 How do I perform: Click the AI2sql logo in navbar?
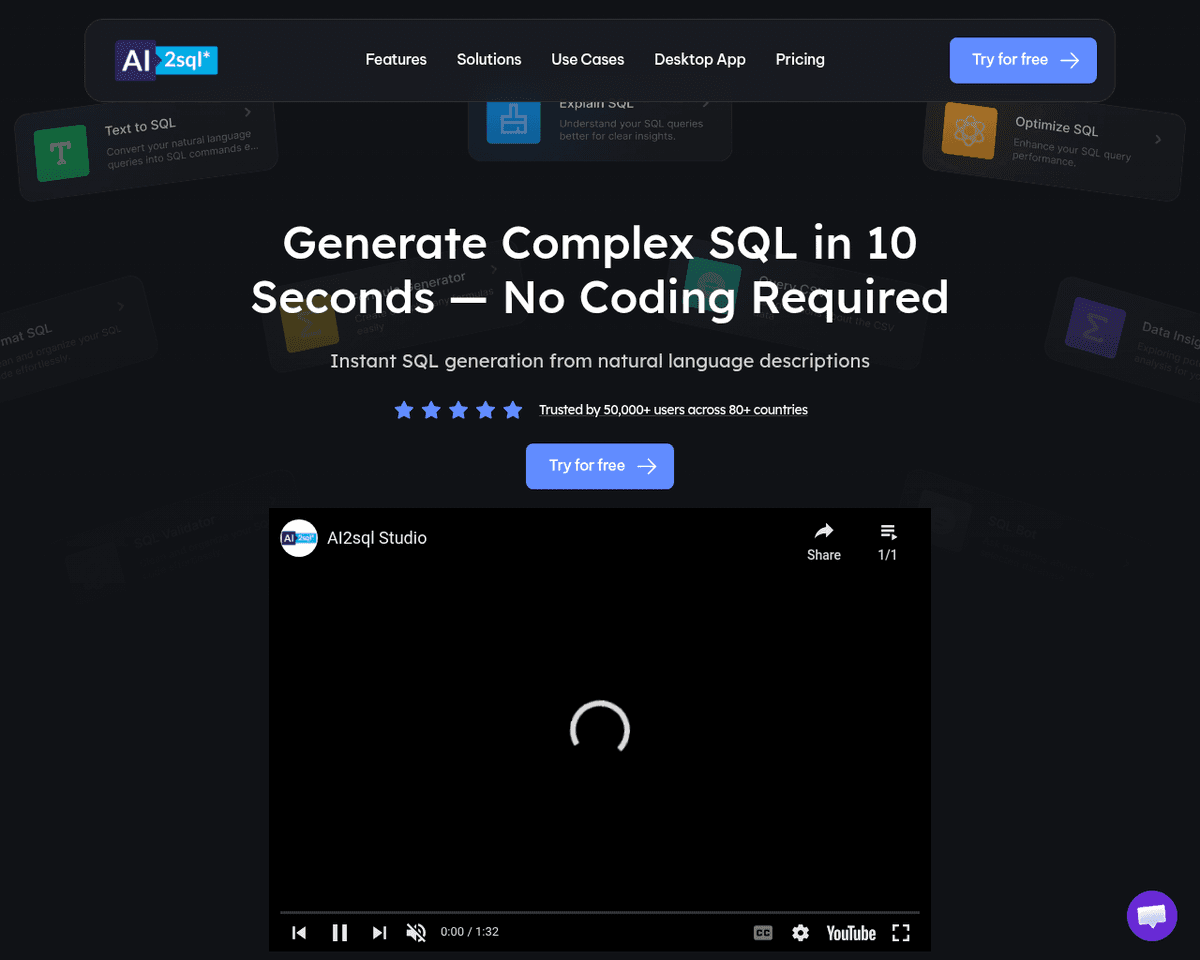[x=166, y=60]
